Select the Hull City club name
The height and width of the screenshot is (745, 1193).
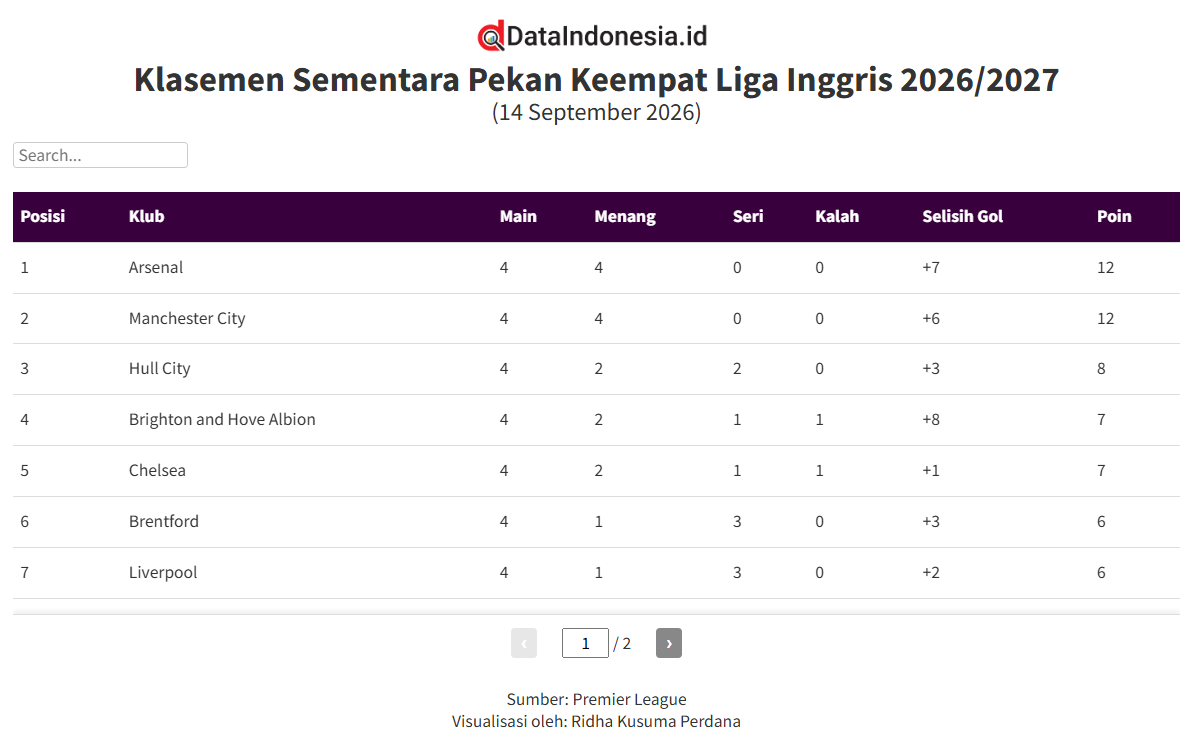click(x=160, y=369)
